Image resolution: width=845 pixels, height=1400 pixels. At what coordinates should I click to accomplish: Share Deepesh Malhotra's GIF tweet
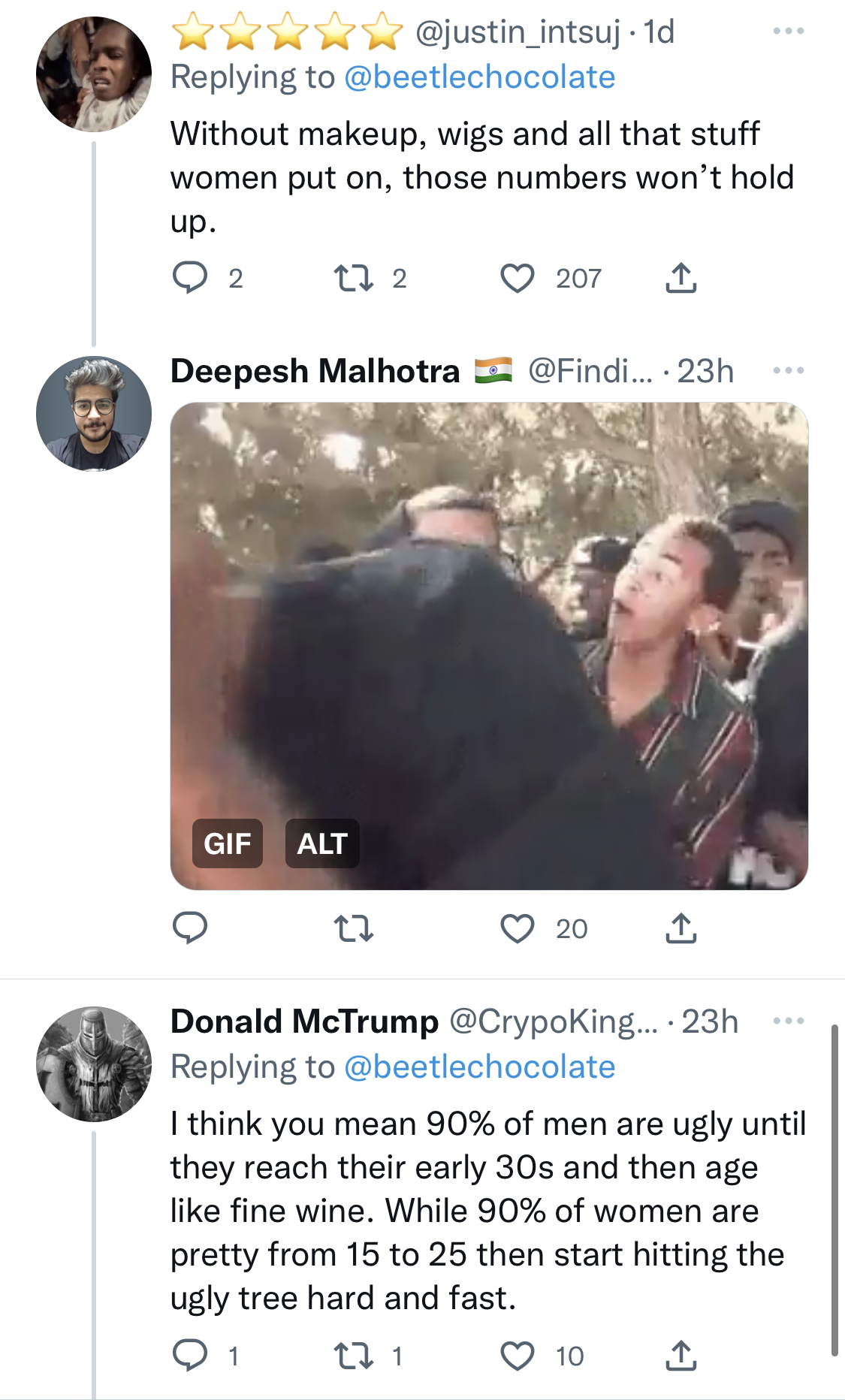(x=681, y=928)
